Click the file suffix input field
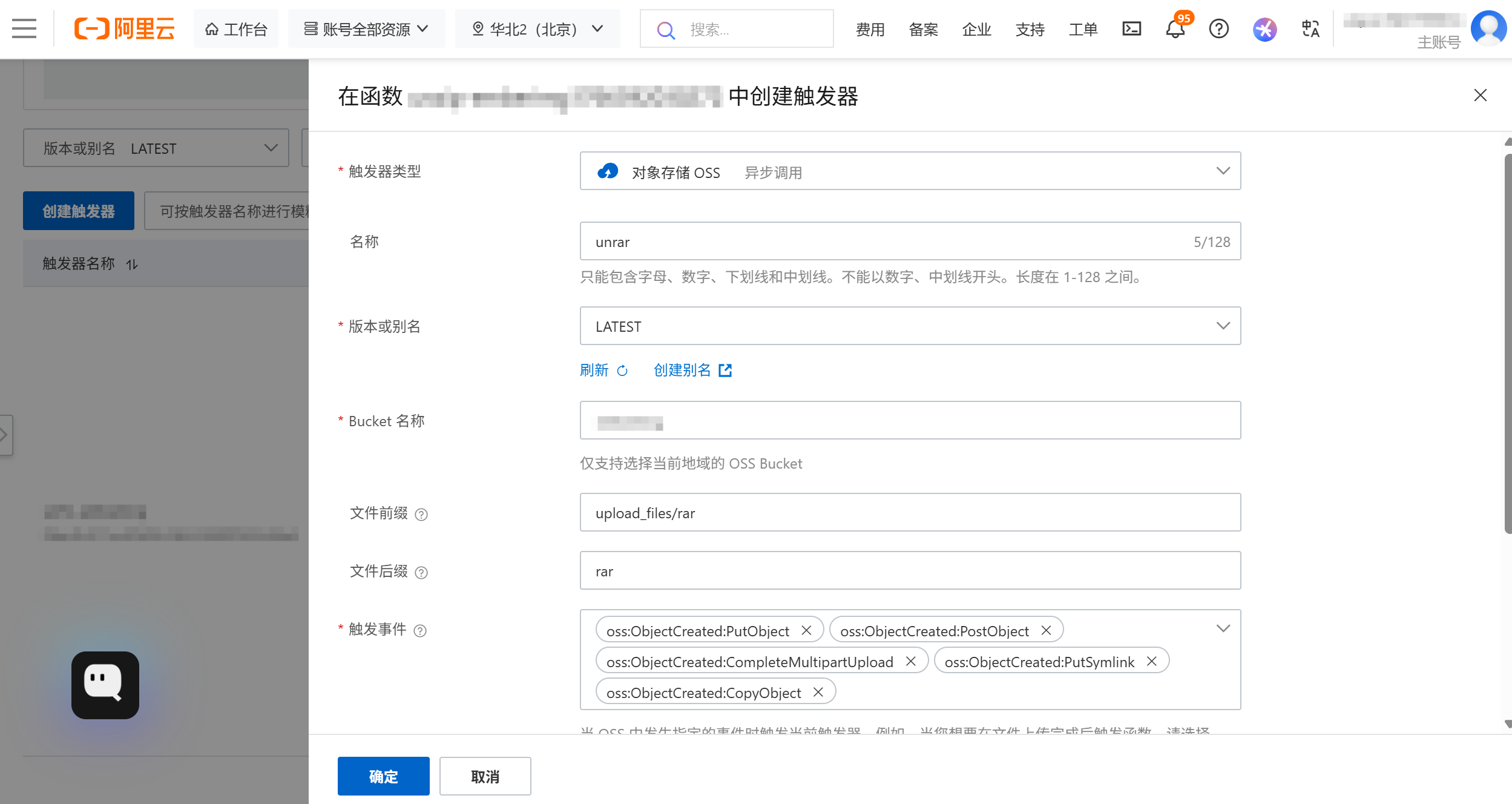Image resolution: width=1512 pixels, height=804 pixels. (x=910, y=571)
